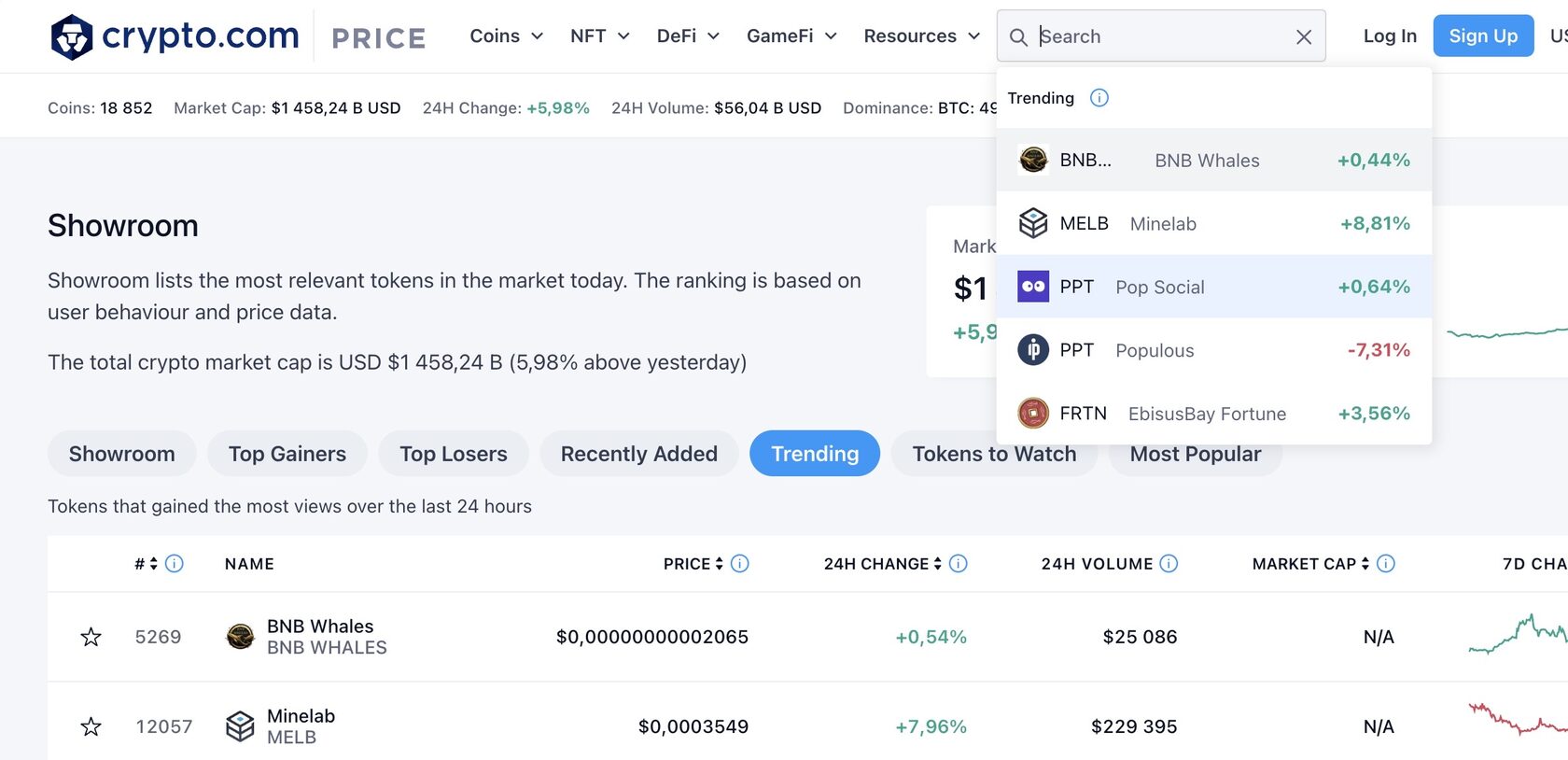
Task: Switch to the Most Popular tab
Action: point(1196,454)
